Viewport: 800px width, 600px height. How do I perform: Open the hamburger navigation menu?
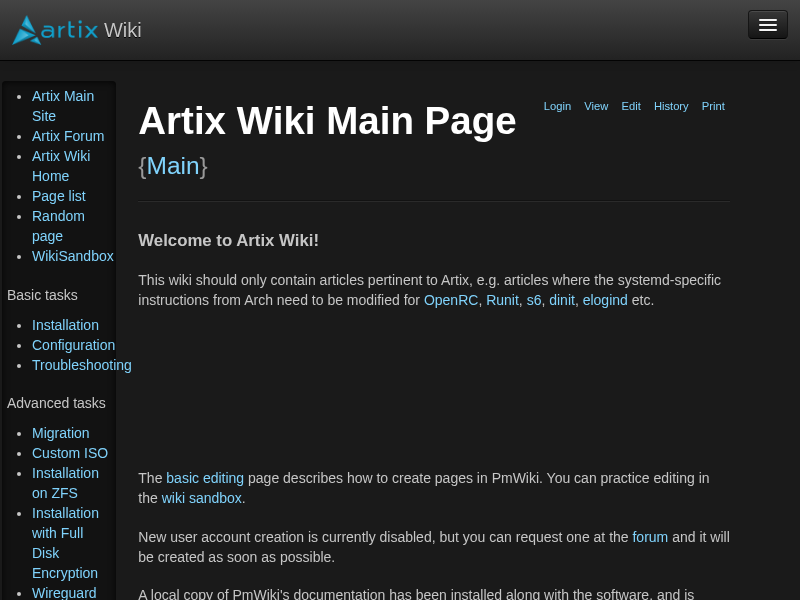(x=767, y=24)
